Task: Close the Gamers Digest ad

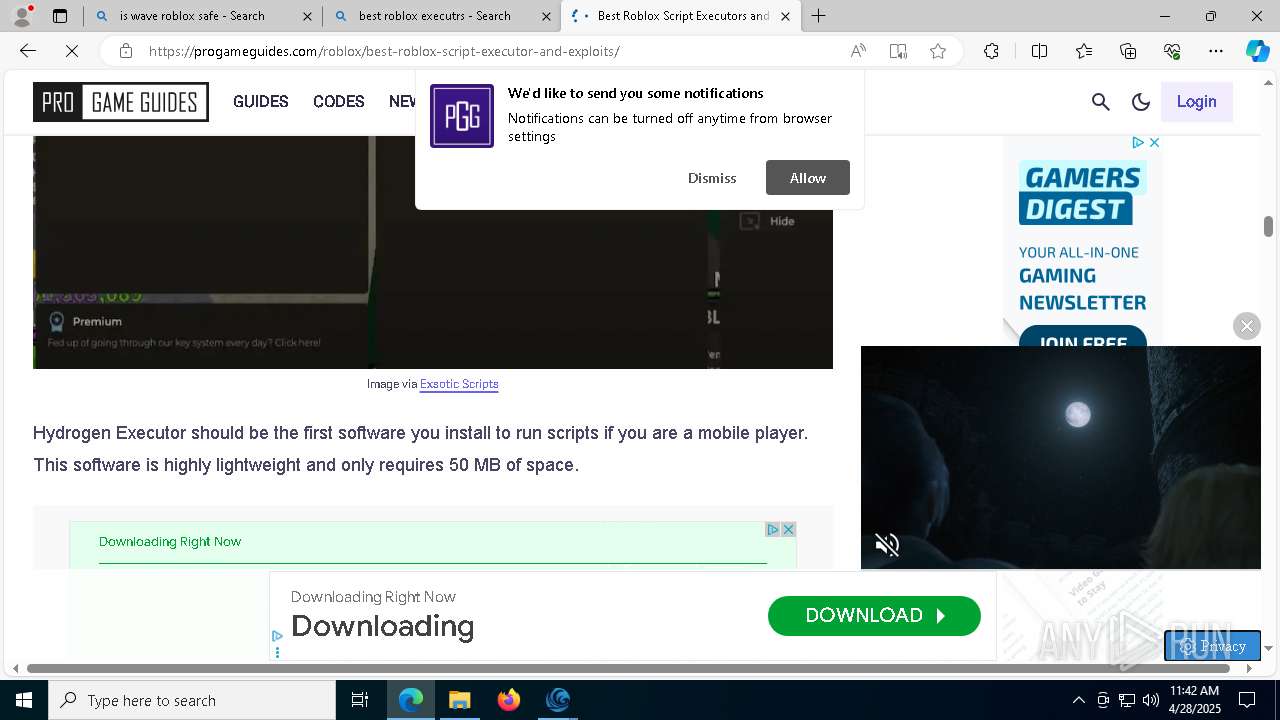Action: point(1154,143)
